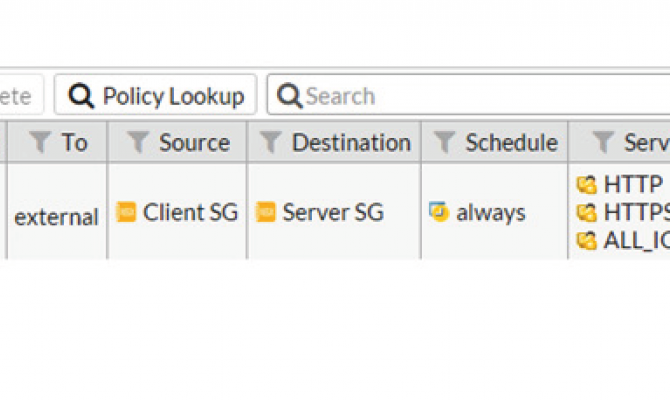Select the Server SG destination entry
The image size is (670, 400).
point(332,212)
